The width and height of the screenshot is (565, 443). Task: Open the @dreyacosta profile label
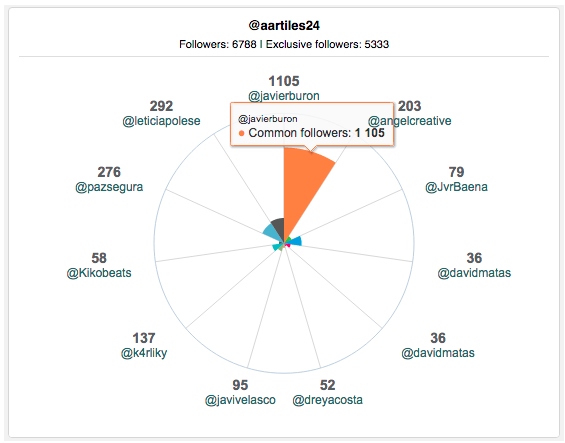327,400
